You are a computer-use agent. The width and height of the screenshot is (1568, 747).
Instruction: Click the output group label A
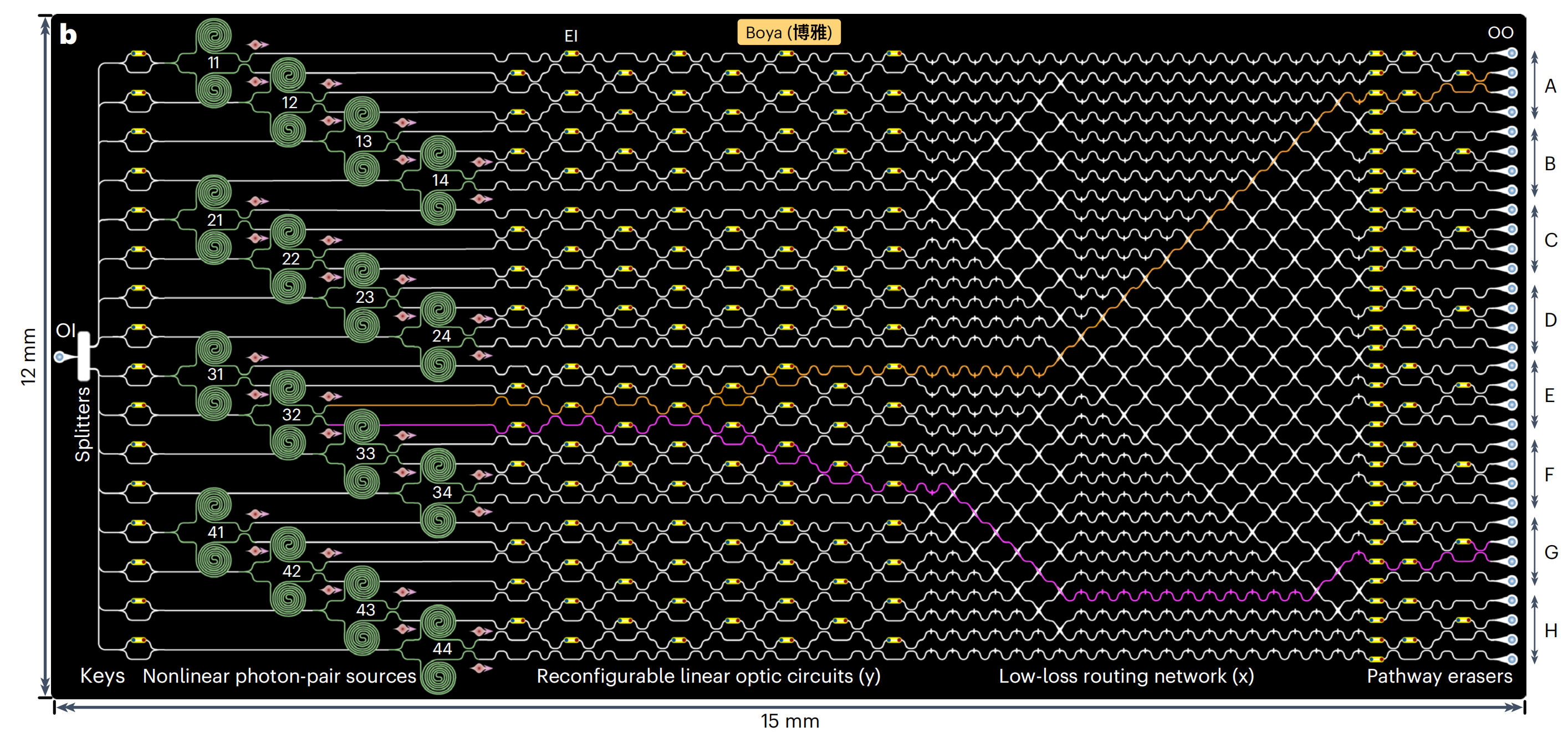[1550, 87]
